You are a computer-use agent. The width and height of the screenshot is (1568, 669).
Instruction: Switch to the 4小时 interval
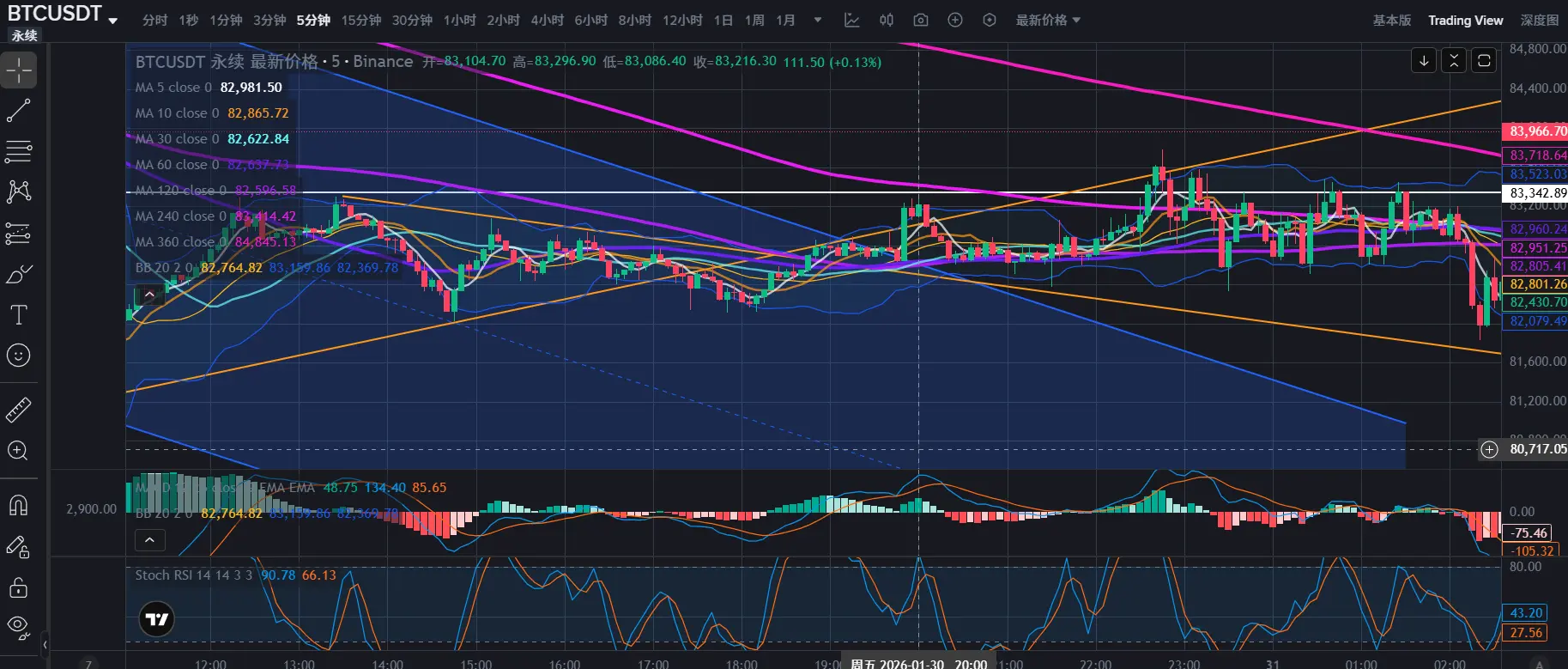tap(547, 20)
